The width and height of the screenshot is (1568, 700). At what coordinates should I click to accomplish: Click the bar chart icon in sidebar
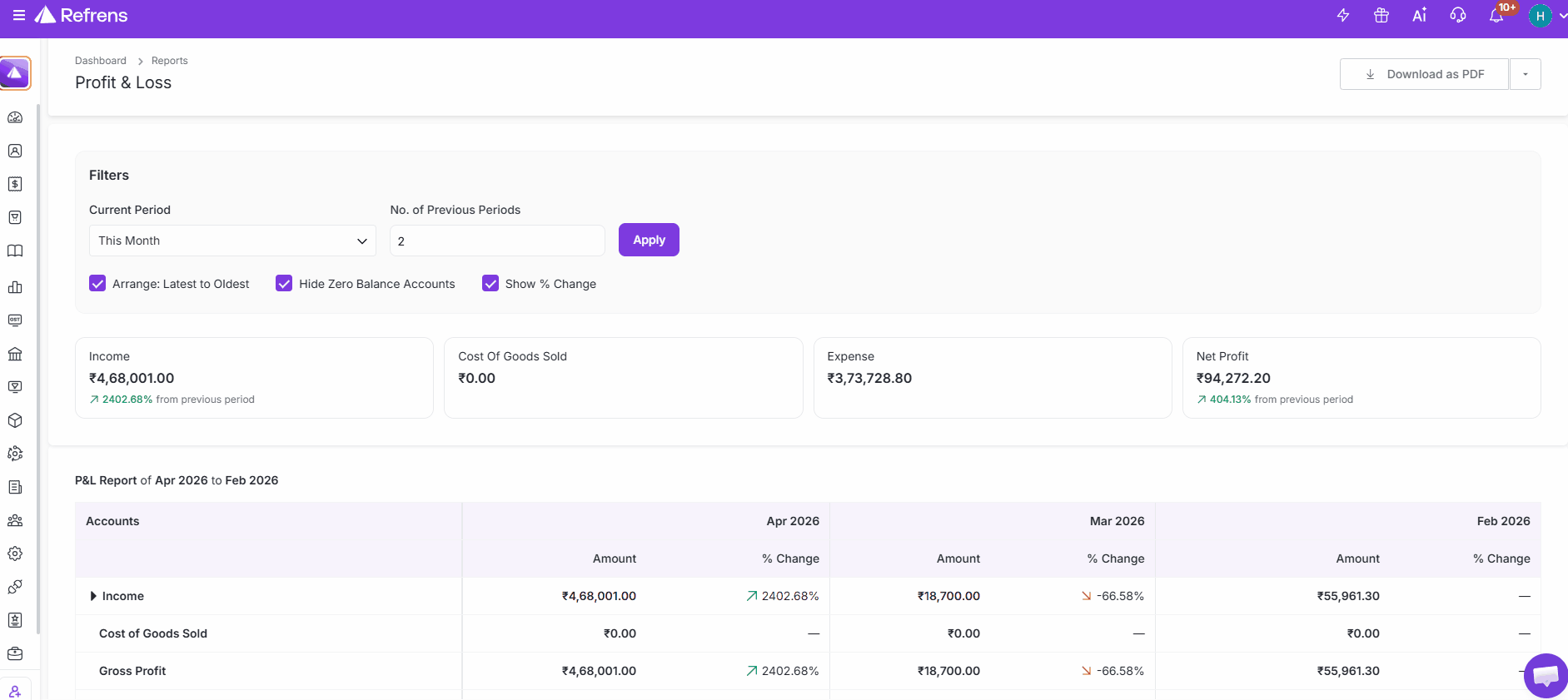[15, 287]
